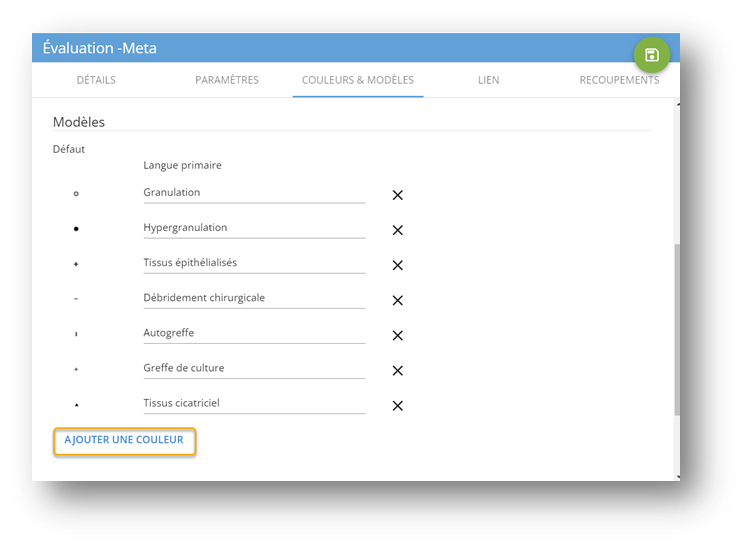Switch to the Paramètres tab
Screen dimensions: 745x546
click(227, 80)
